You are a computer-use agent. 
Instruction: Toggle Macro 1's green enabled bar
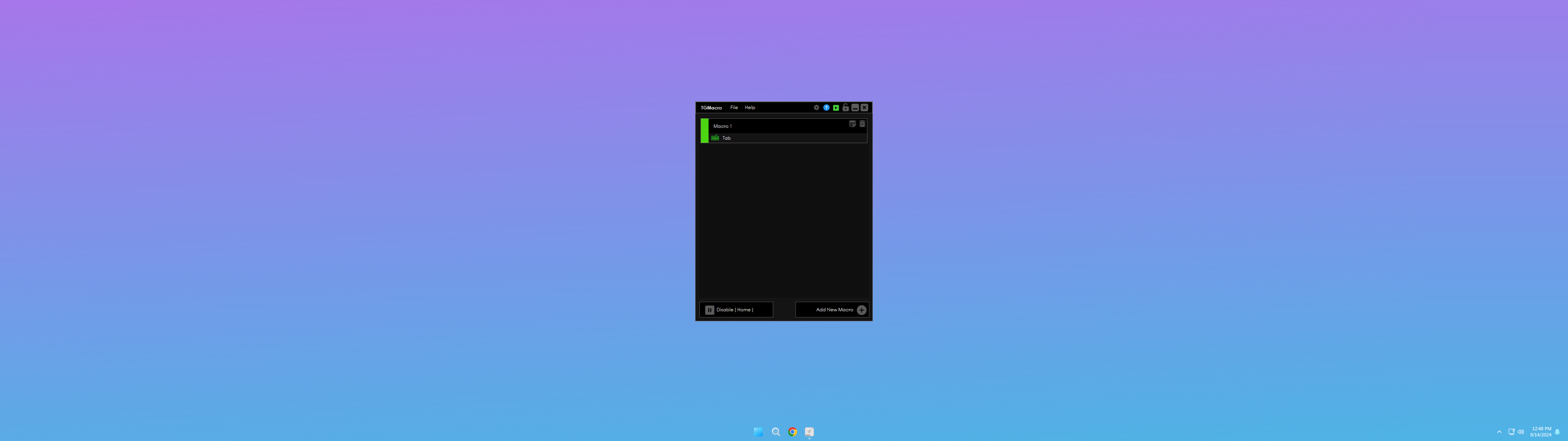[704, 131]
